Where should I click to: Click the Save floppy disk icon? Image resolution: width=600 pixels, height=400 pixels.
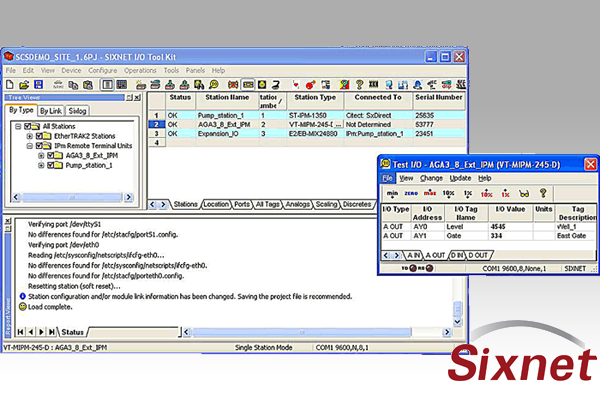click(39, 85)
